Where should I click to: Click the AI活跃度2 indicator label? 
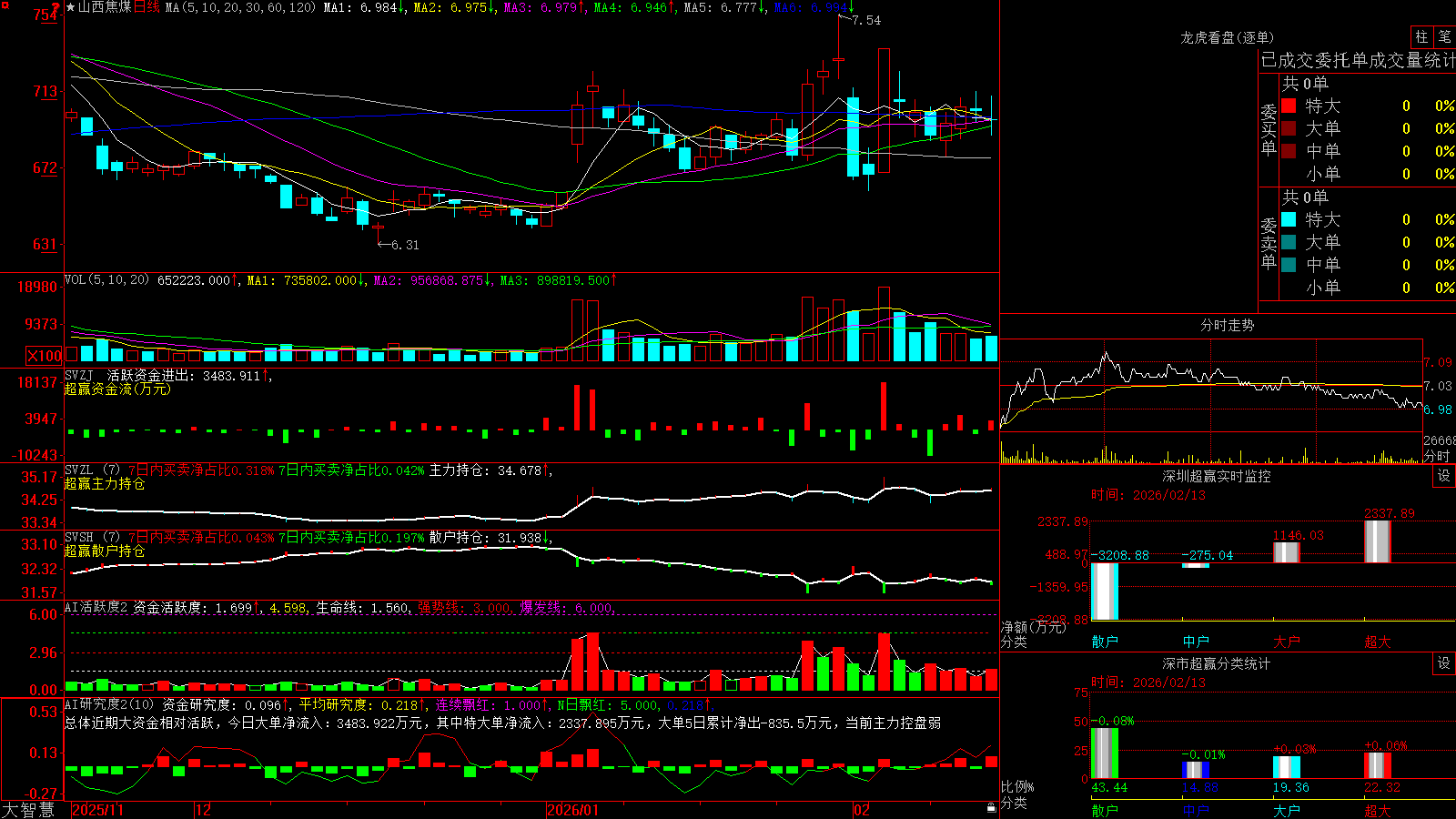pyautogui.click(x=96, y=608)
